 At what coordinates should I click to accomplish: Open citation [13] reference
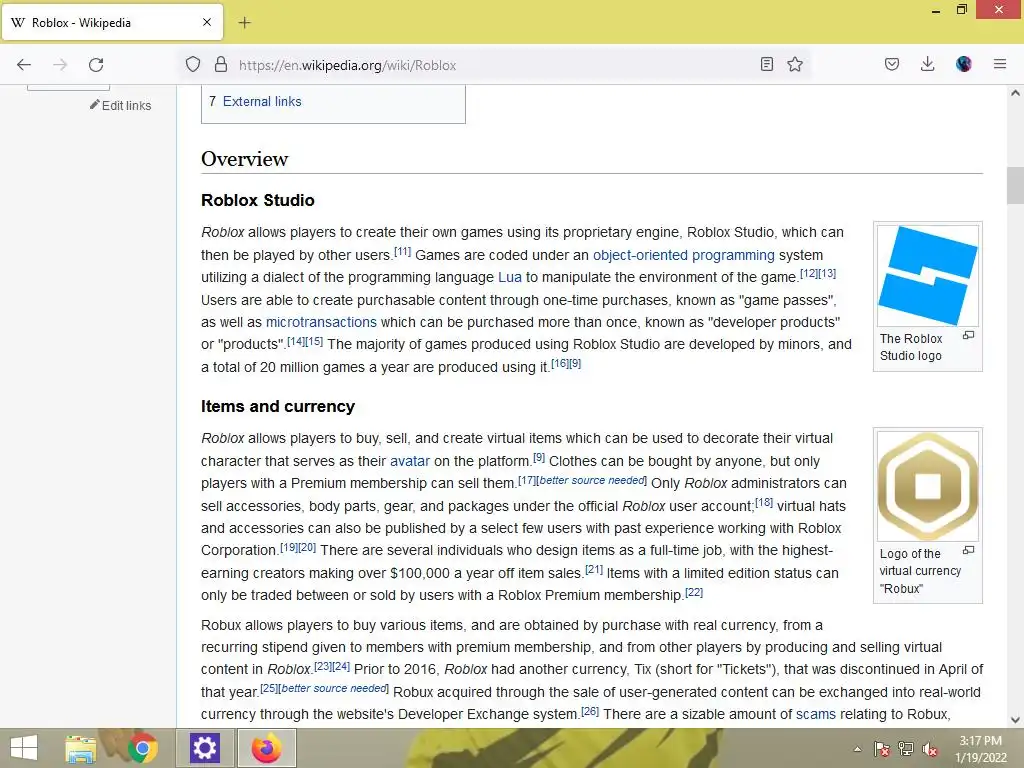(x=827, y=273)
